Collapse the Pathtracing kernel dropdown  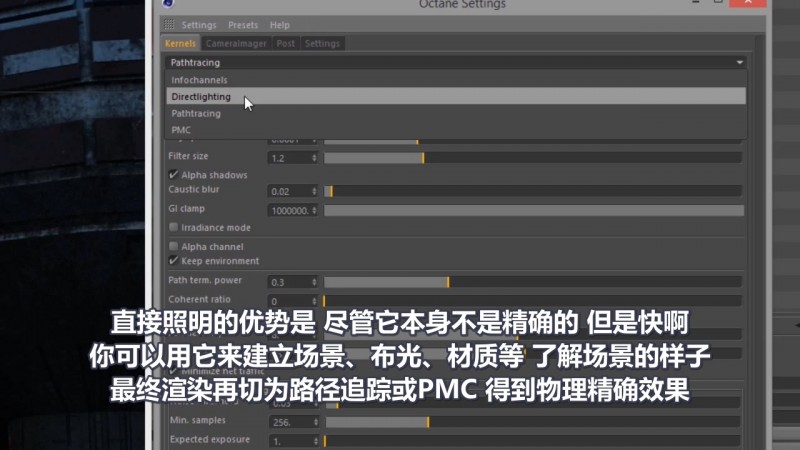pos(456,62)
